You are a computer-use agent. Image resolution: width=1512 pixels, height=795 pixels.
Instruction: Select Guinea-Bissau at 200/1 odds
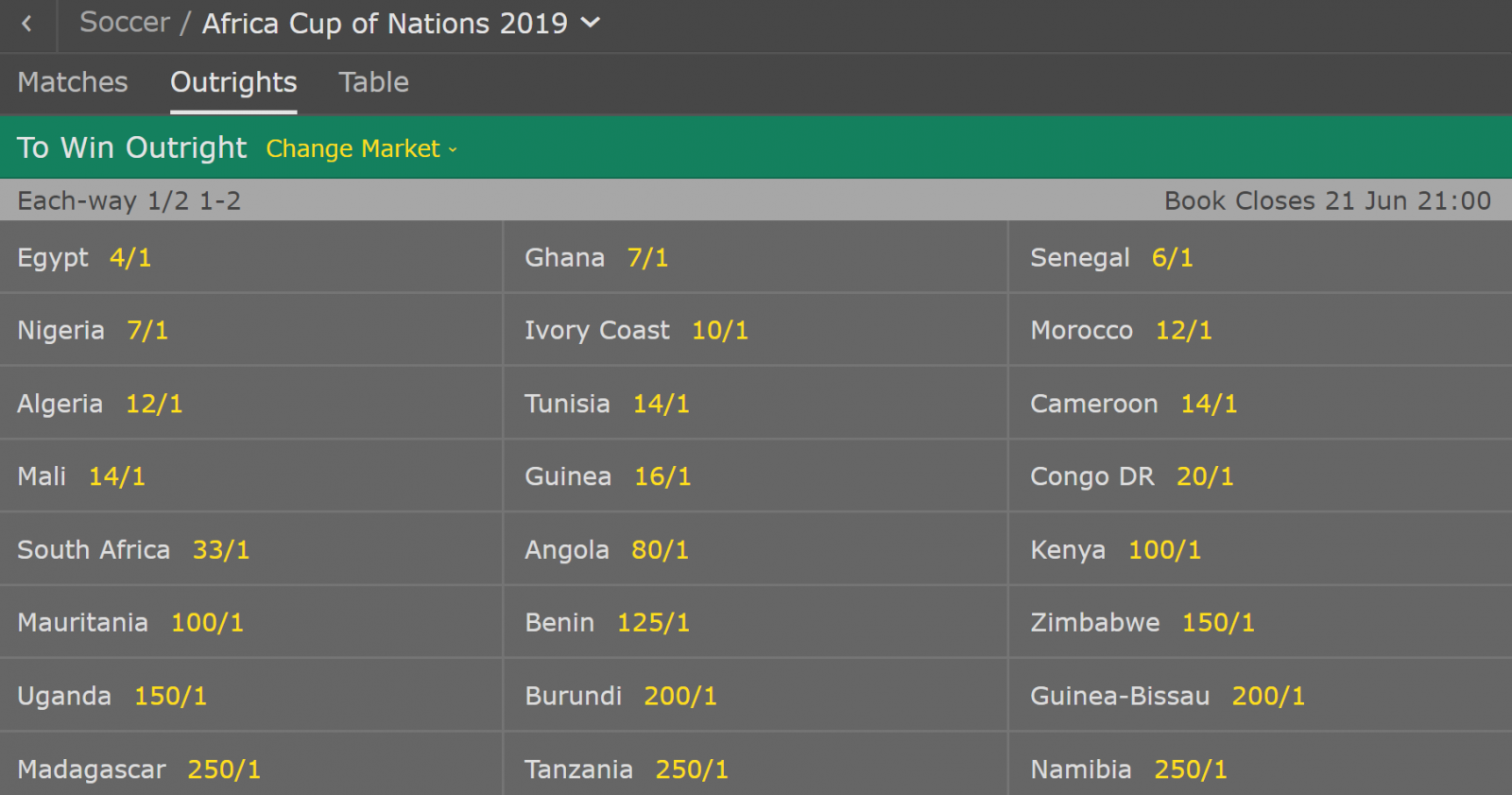[x=1268, y=697]
